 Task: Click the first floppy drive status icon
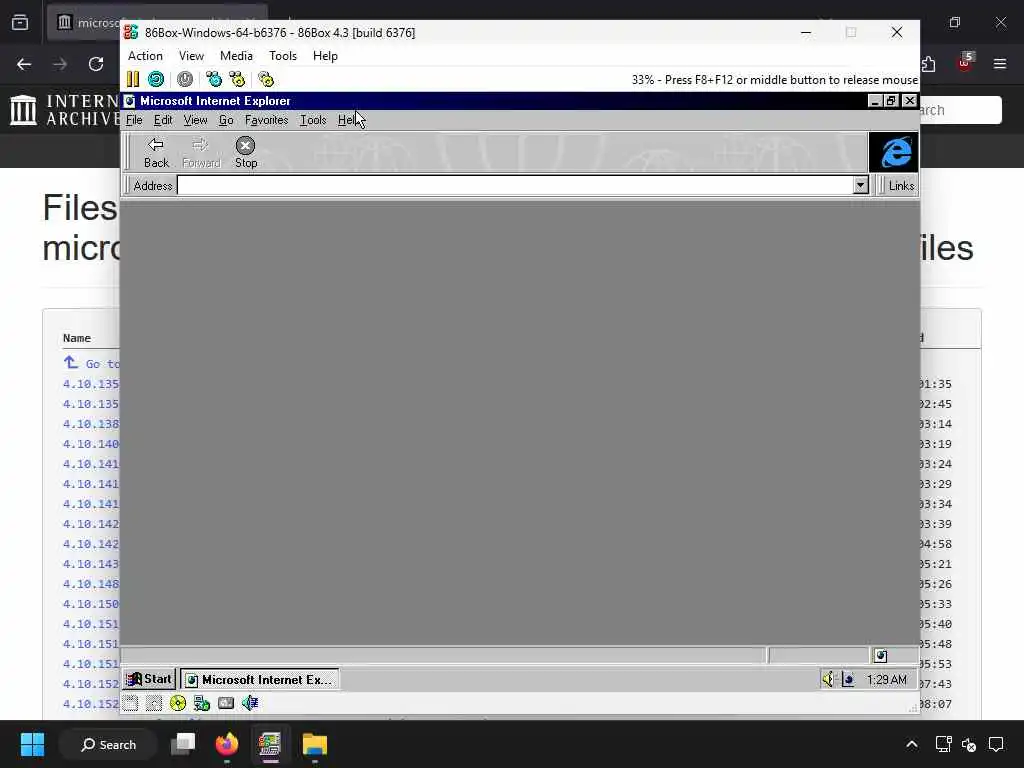[131, 703]
